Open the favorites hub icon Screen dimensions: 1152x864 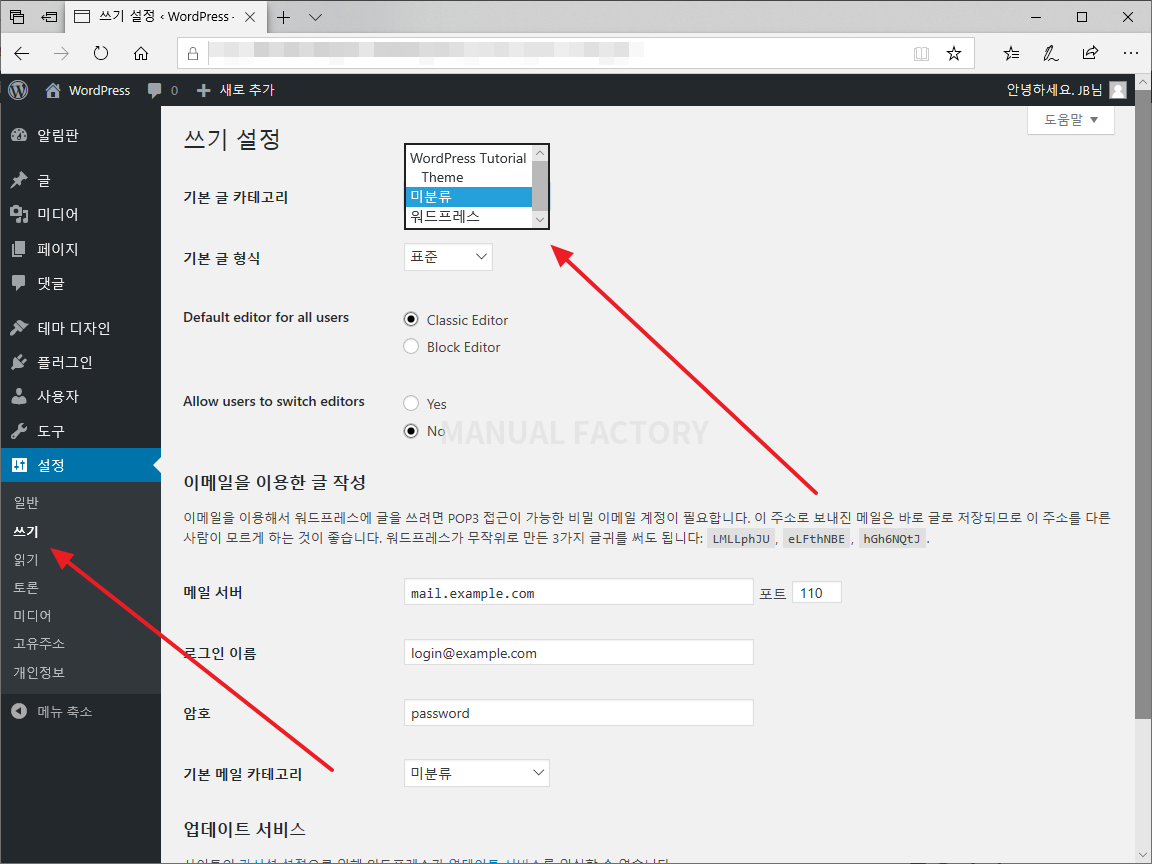1012,53
